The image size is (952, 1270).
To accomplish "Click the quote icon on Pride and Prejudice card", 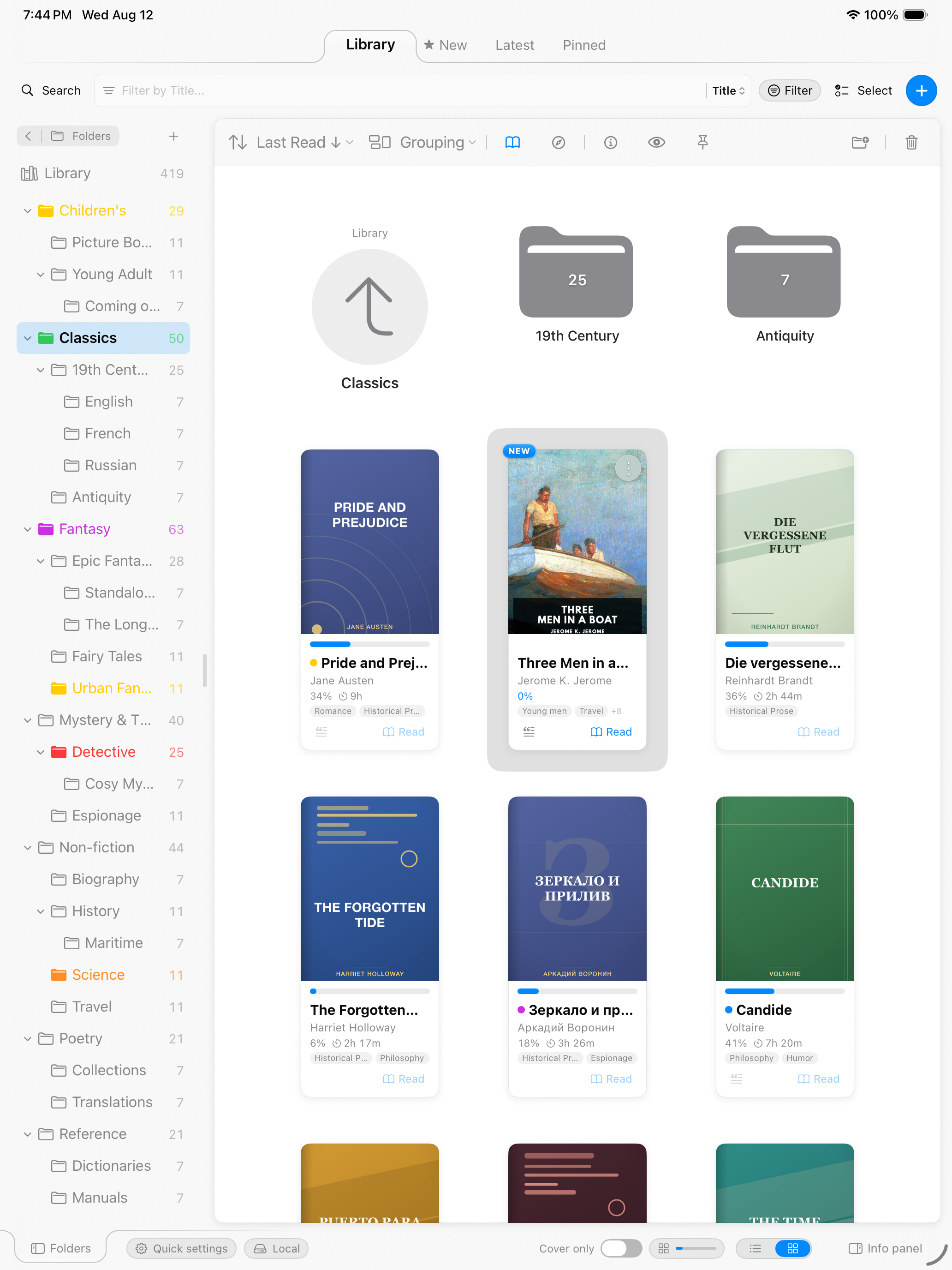I will [x=321, y=731].
